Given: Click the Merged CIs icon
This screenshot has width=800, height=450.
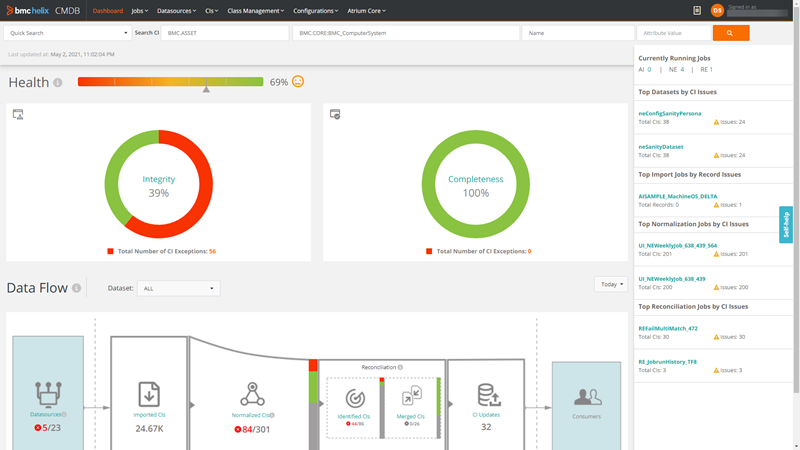Looking at the screenshot, I should pyautogui.click(x=411, y=395).
